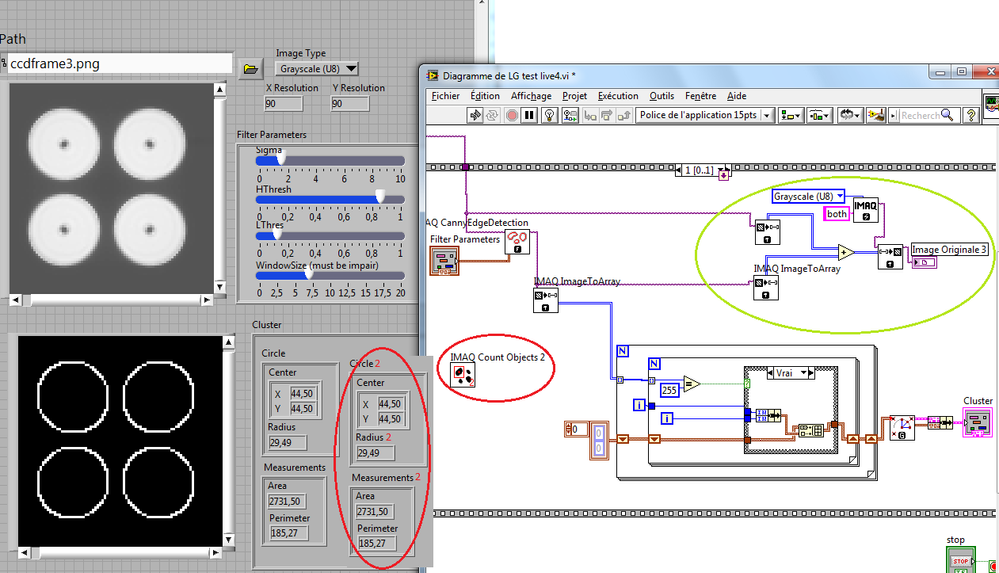Open the Distribute Objects dropdown
Image resolution: width=999 pixels, height=573 pixels.
[x=819, y=115]
